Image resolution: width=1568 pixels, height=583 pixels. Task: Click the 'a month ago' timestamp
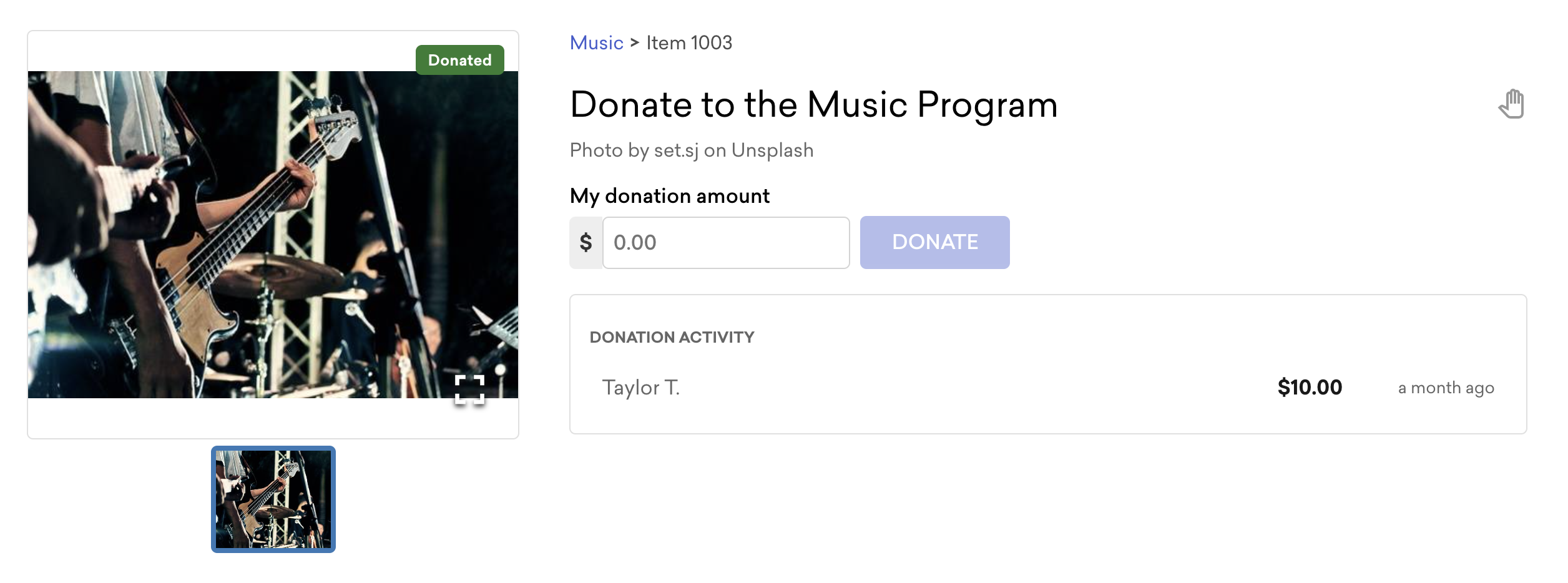tap(1446, 388)
